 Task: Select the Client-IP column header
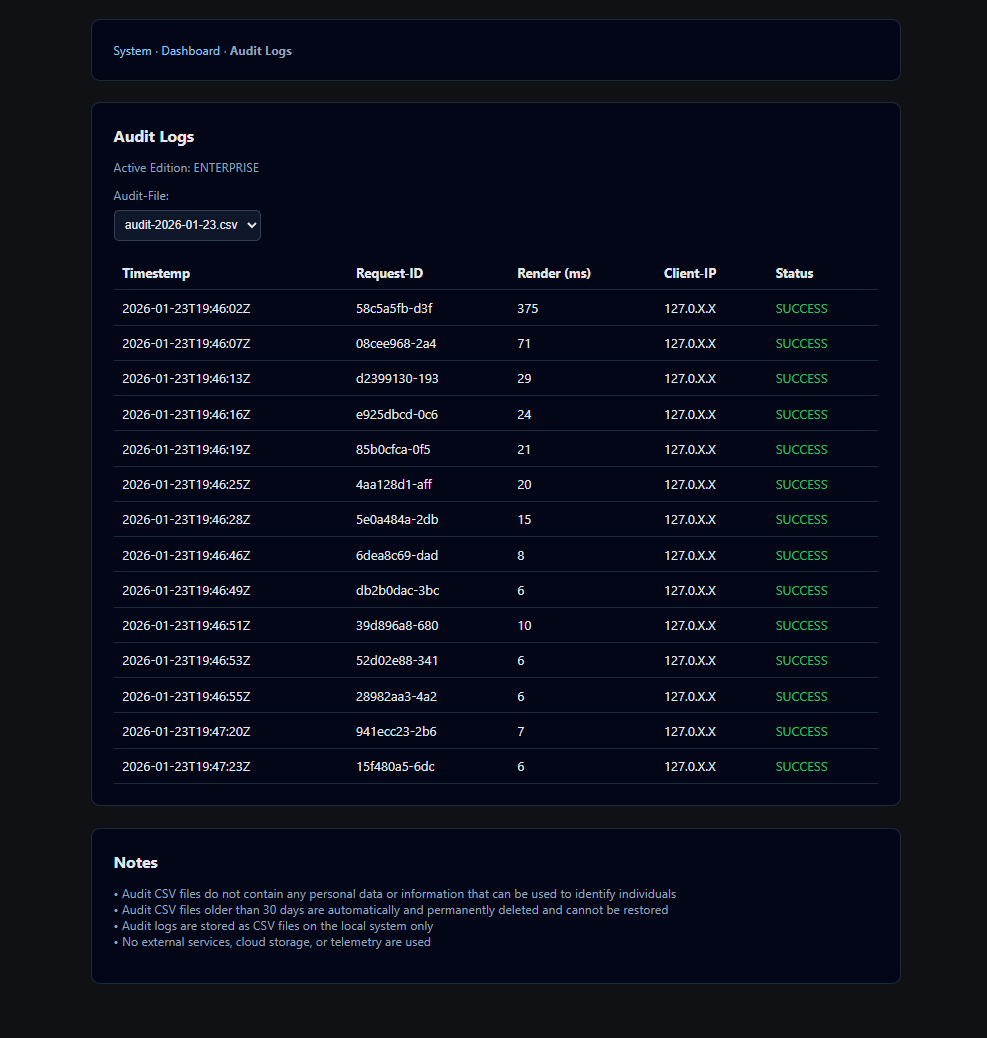coord(690,273)
